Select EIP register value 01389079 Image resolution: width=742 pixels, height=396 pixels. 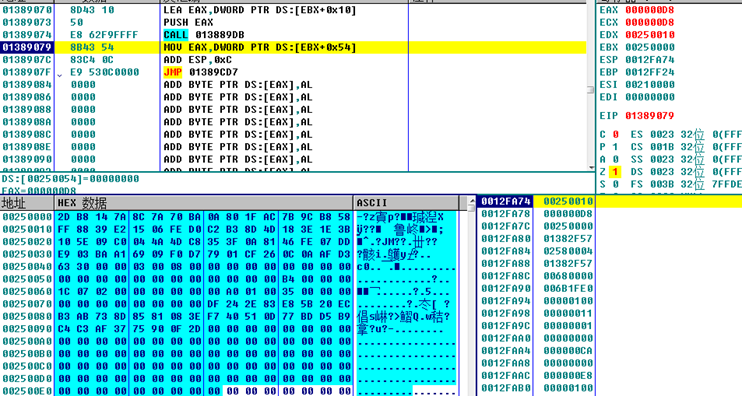650,115
